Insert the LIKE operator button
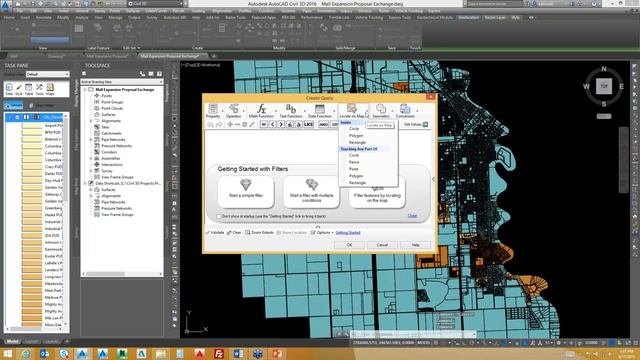Screen dimensions: 640x360 [x=308, y=124]
